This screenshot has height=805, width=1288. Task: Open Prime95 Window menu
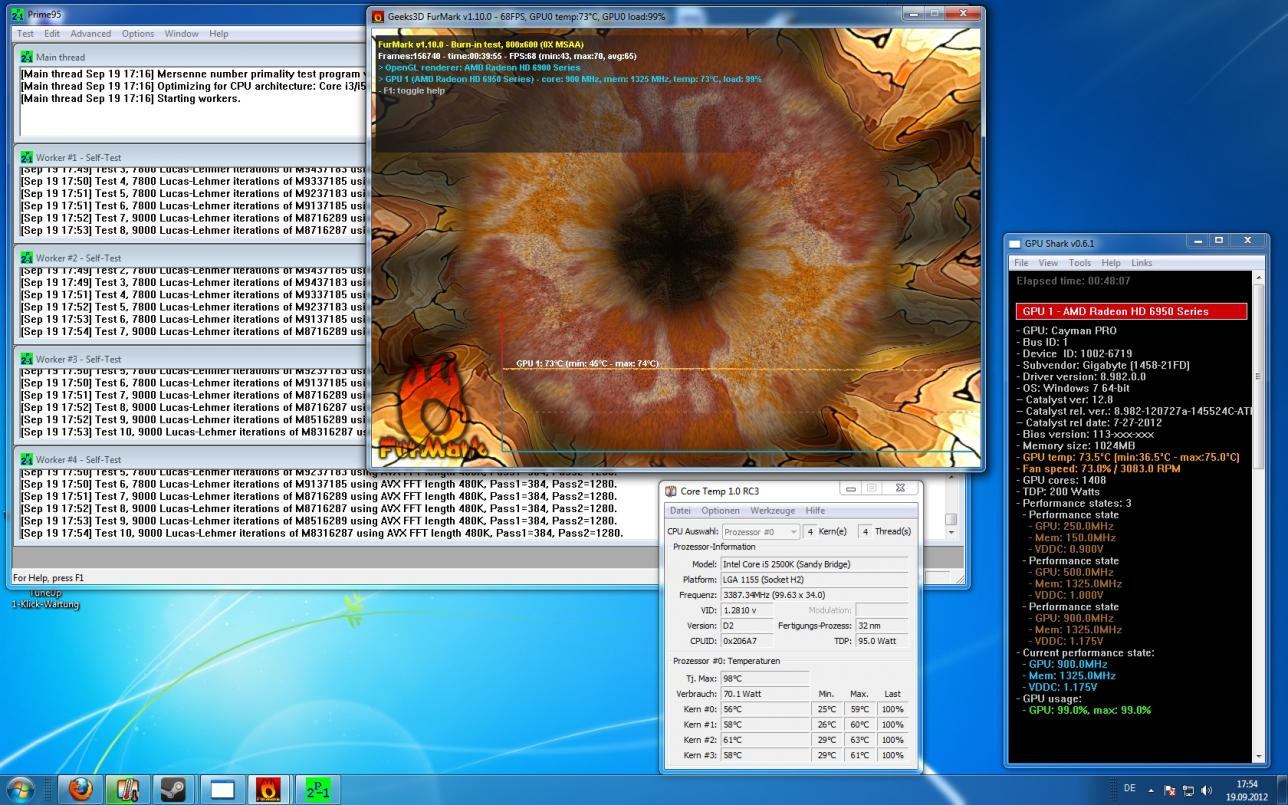point(182,33)
